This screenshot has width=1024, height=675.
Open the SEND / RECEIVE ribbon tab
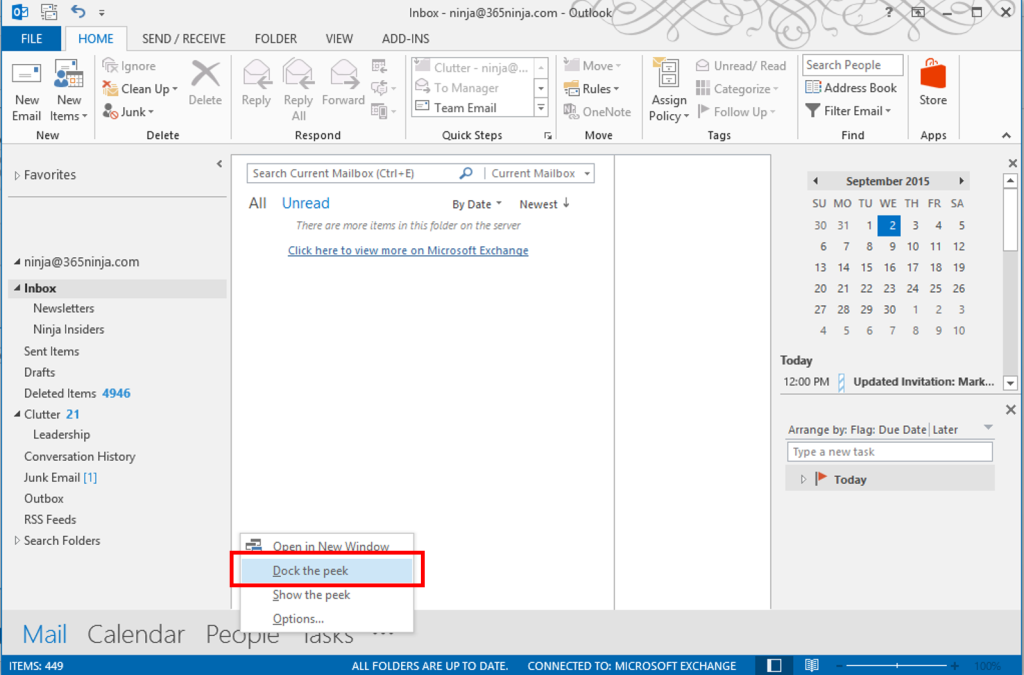[184, 39]
